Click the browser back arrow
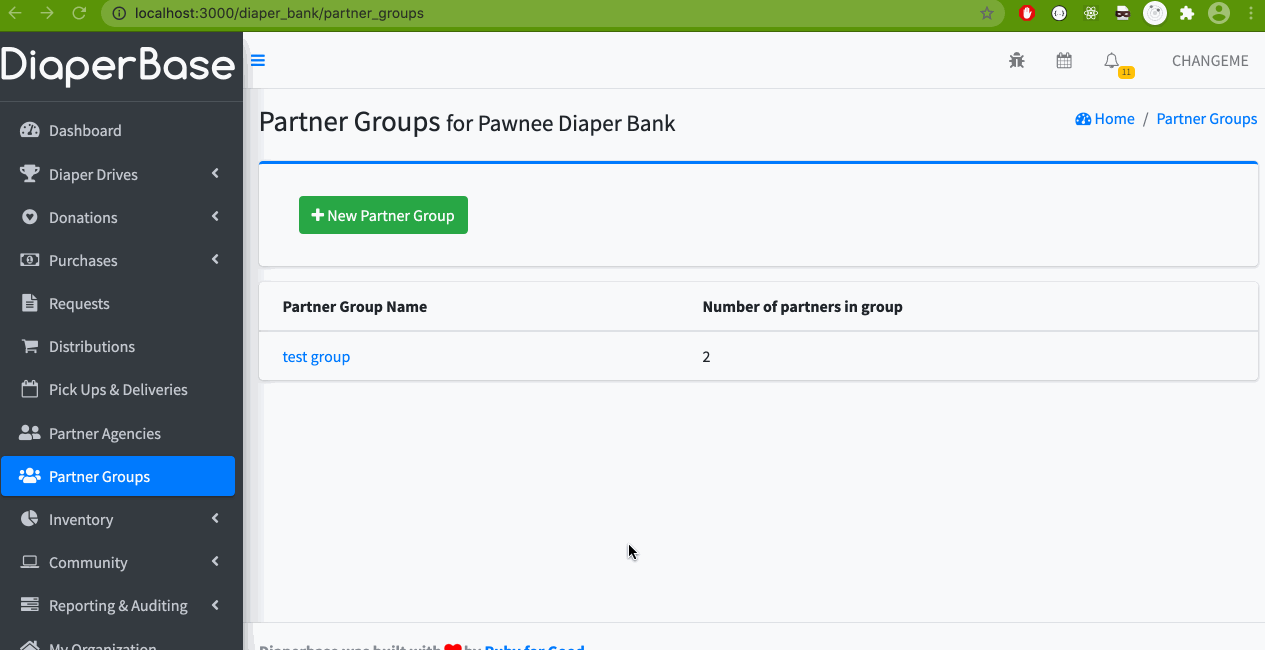The height and width of the screenshot is (650, 1265). point(14,13)
